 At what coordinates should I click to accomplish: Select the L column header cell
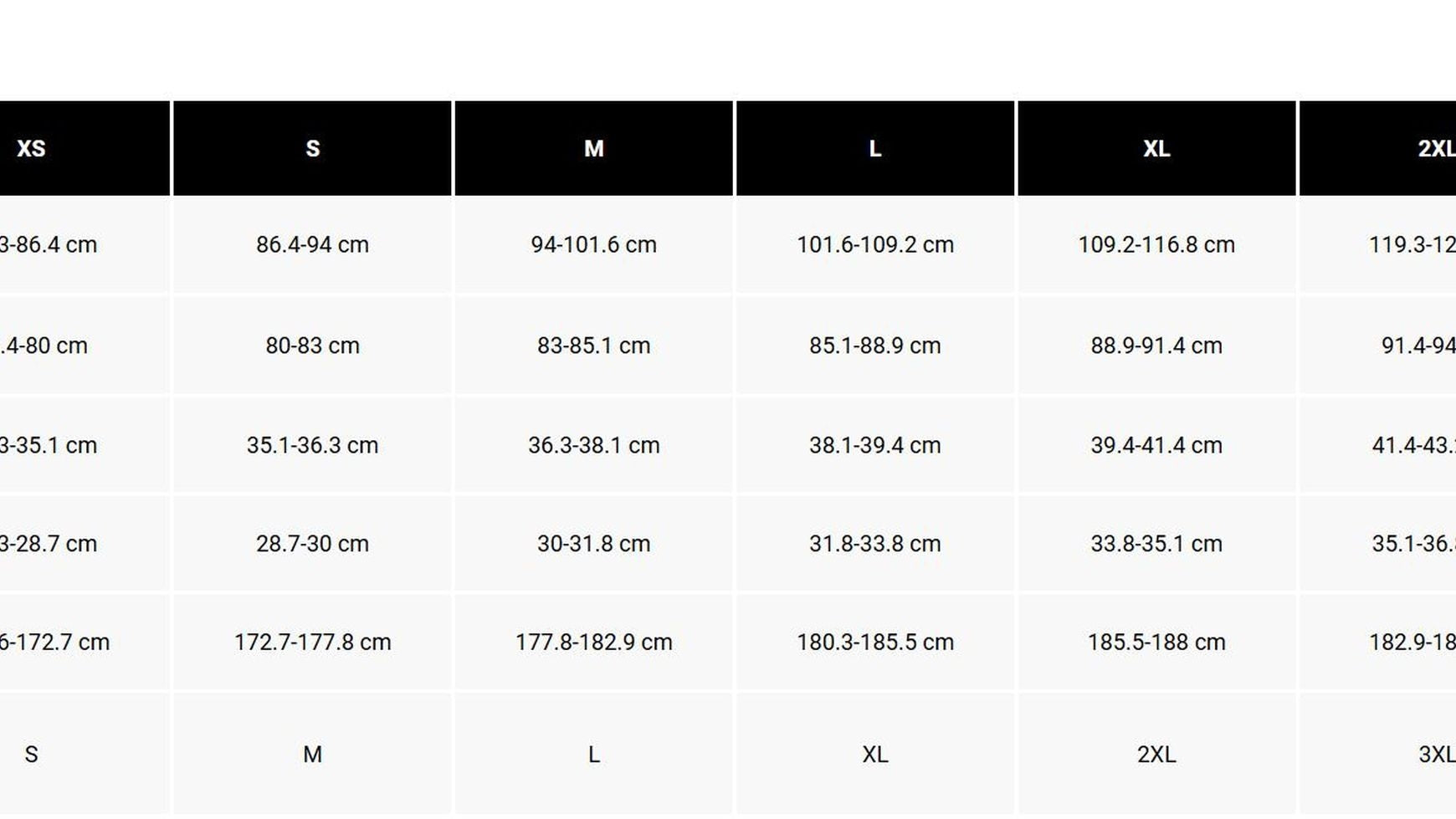[x=874, y=149]
